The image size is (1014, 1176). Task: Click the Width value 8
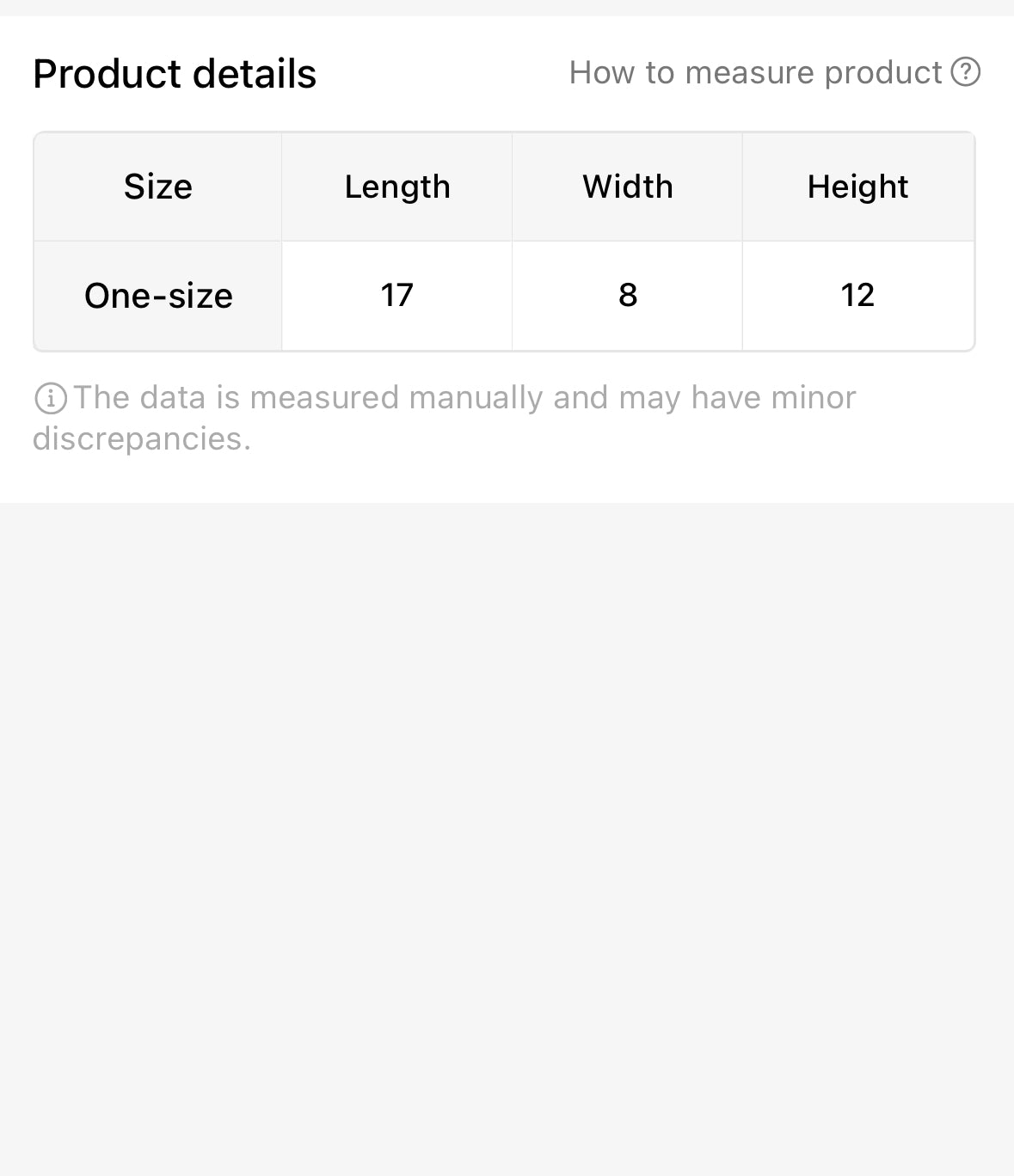[628, 296]
